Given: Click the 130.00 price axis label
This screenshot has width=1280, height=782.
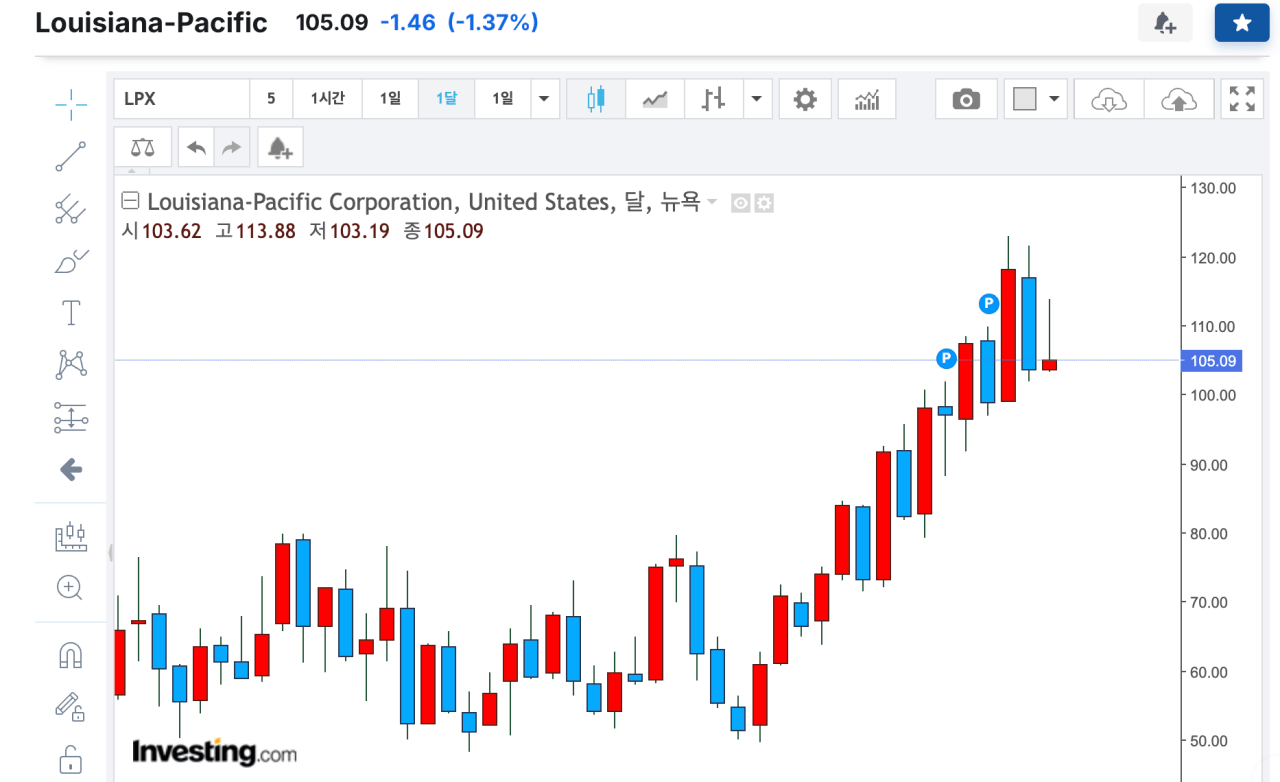Looking at the screenshot, I should (x=1213, y=188).
